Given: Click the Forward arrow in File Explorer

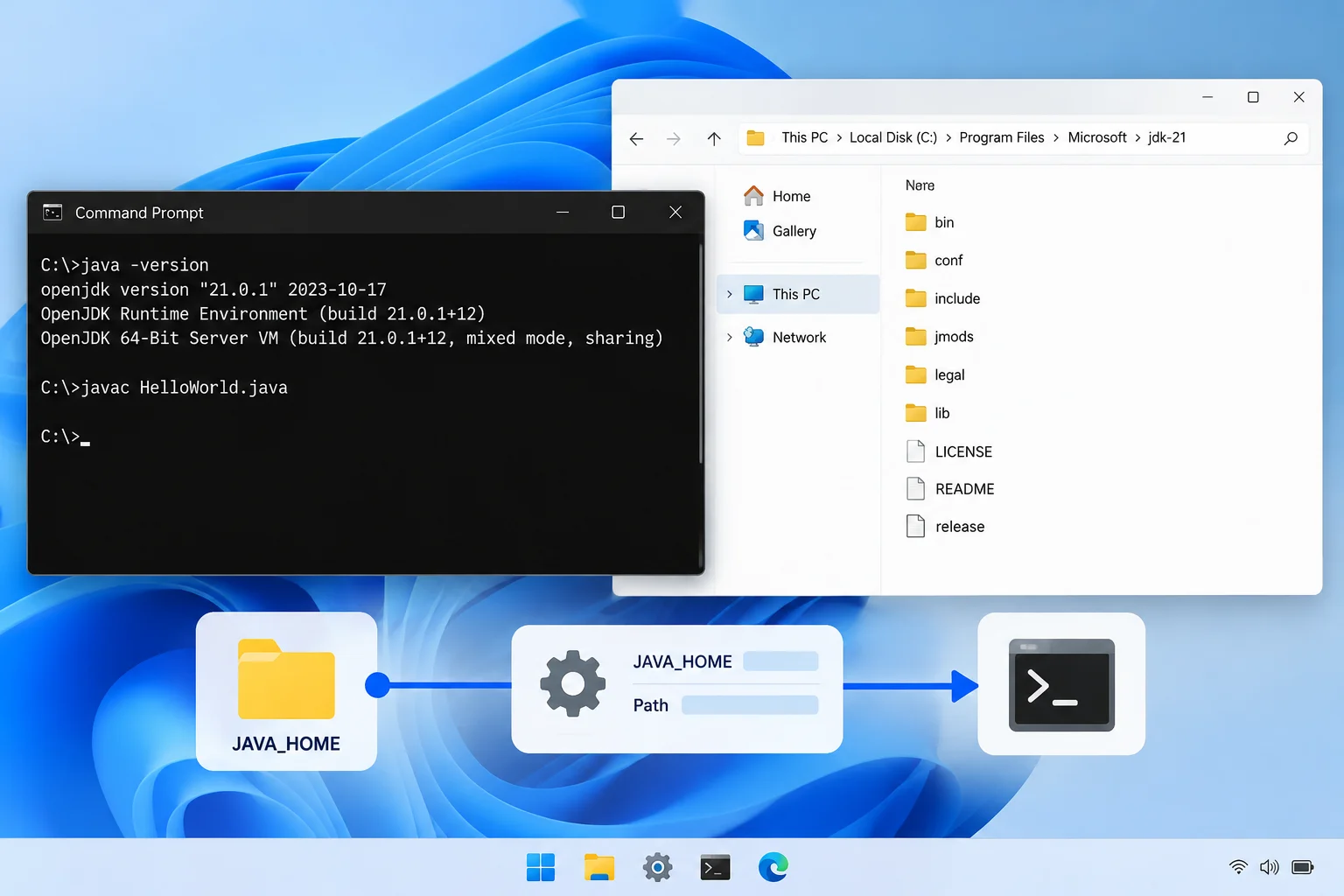Looking at the screenshot, I should (x=673, y=139).
